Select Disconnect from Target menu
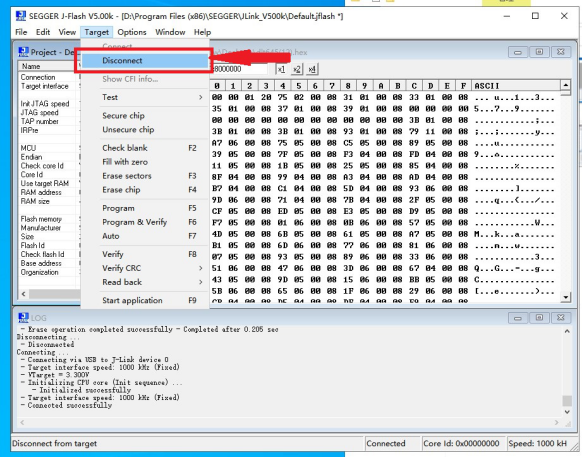The image size is (583, 457). 145,61
